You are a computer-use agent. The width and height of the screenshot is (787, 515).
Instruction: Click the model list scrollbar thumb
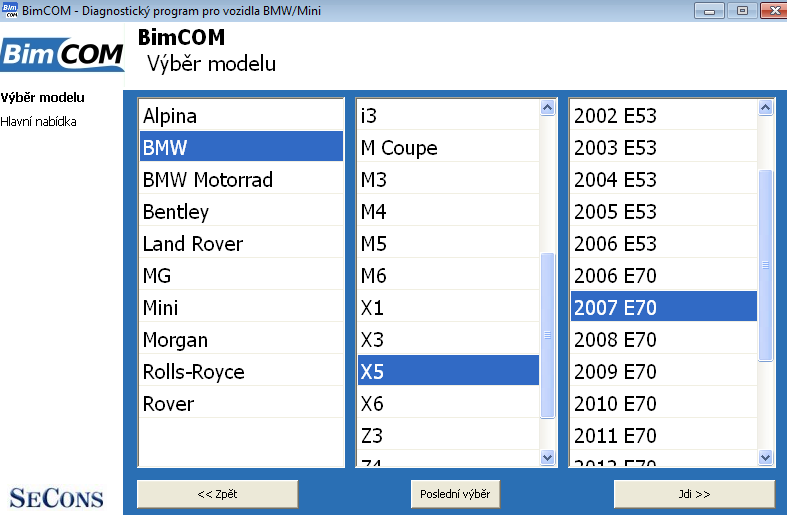[548, 335]
